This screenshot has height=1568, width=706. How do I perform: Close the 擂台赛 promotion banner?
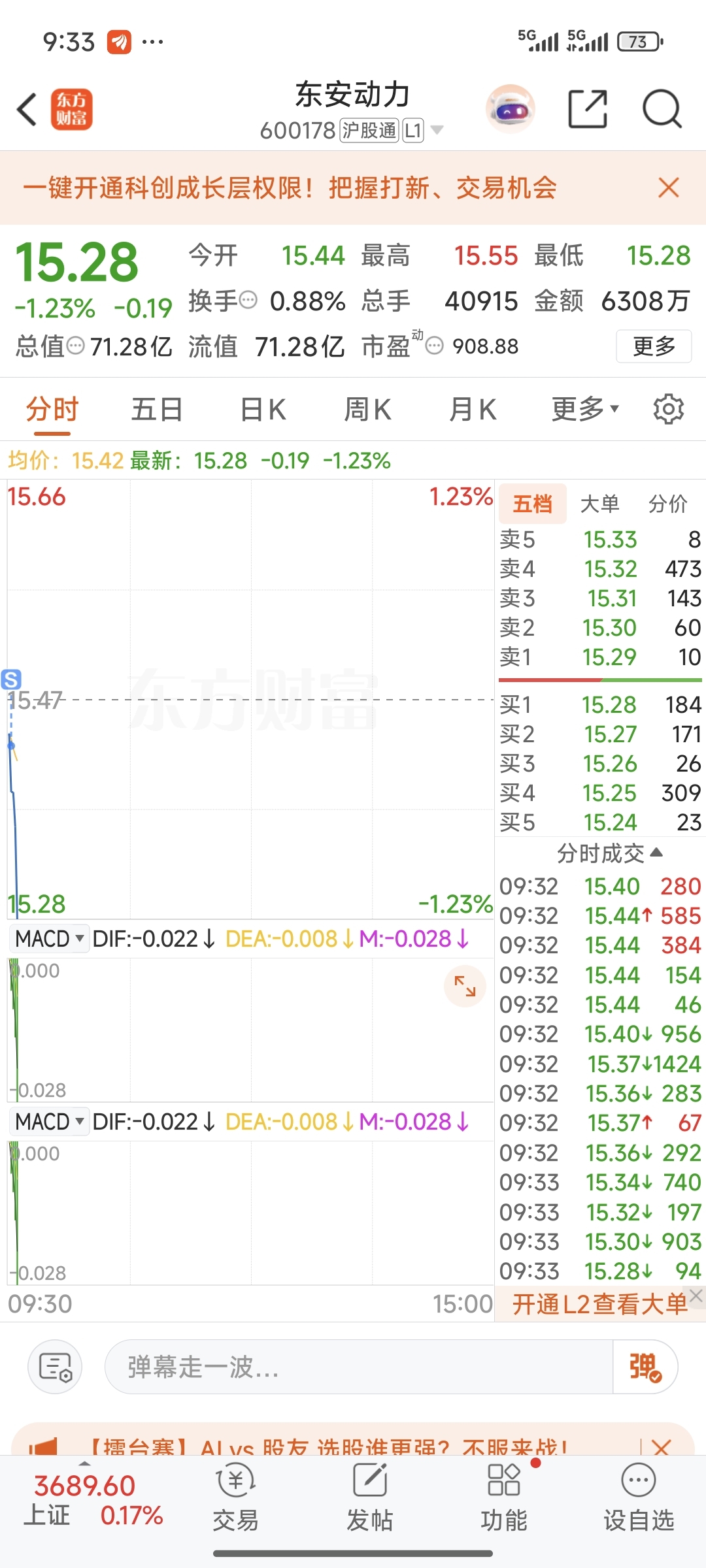click(x=662, y=1448)
